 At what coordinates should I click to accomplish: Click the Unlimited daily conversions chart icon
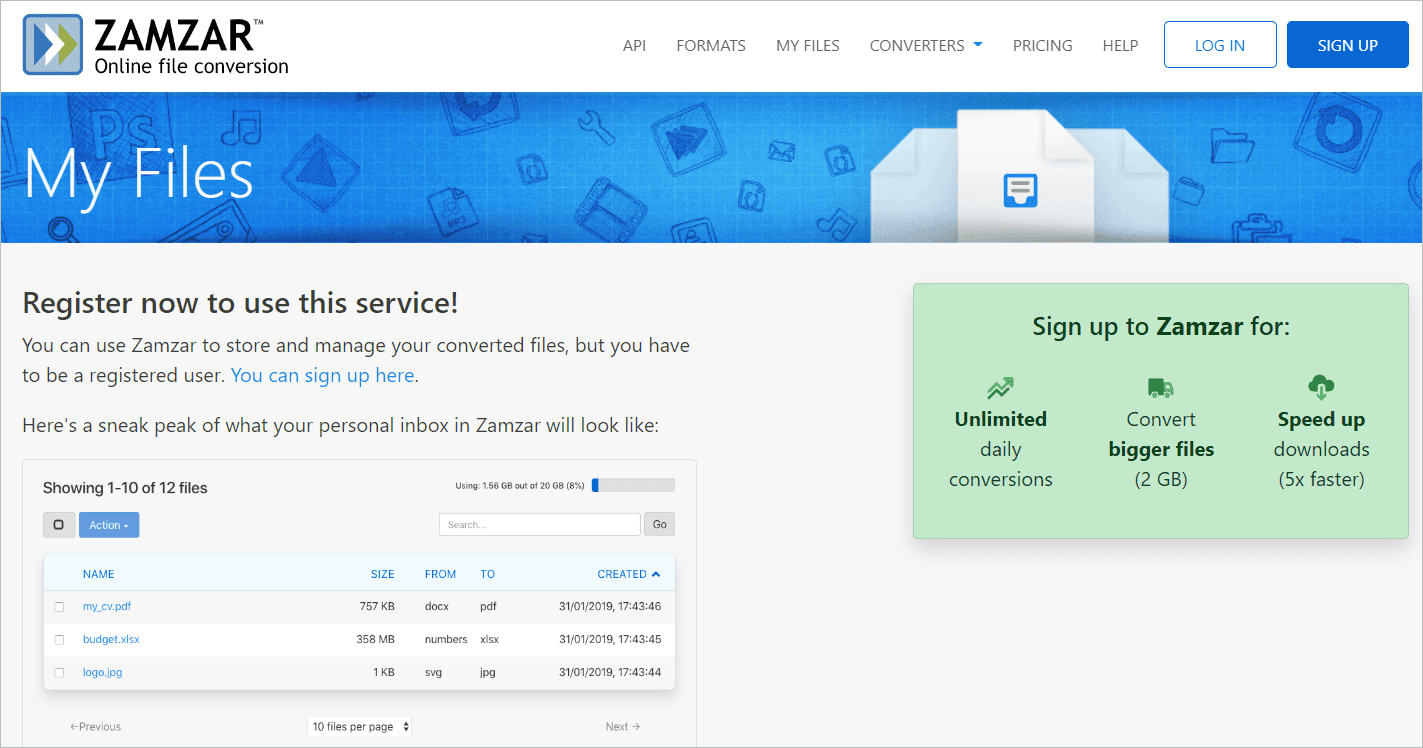point(1000,387)
